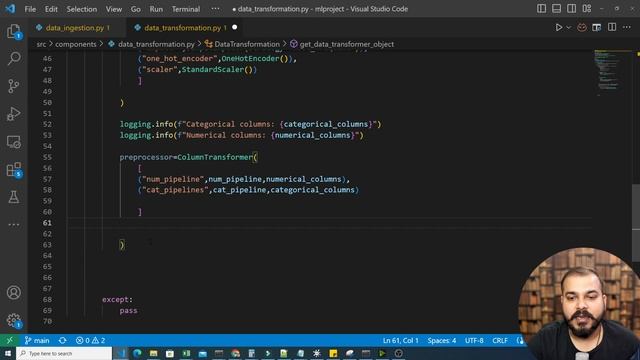Show hidden menus via title bar ellipsis

(216, 9)
